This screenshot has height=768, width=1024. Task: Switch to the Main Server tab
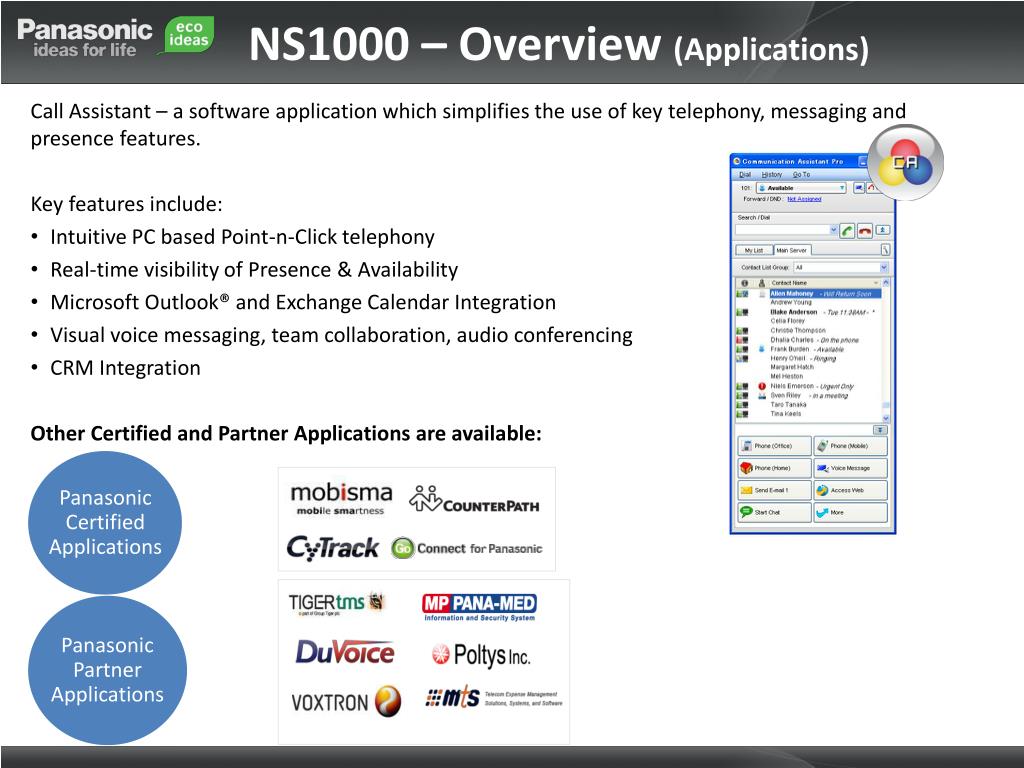click(792, 250)
